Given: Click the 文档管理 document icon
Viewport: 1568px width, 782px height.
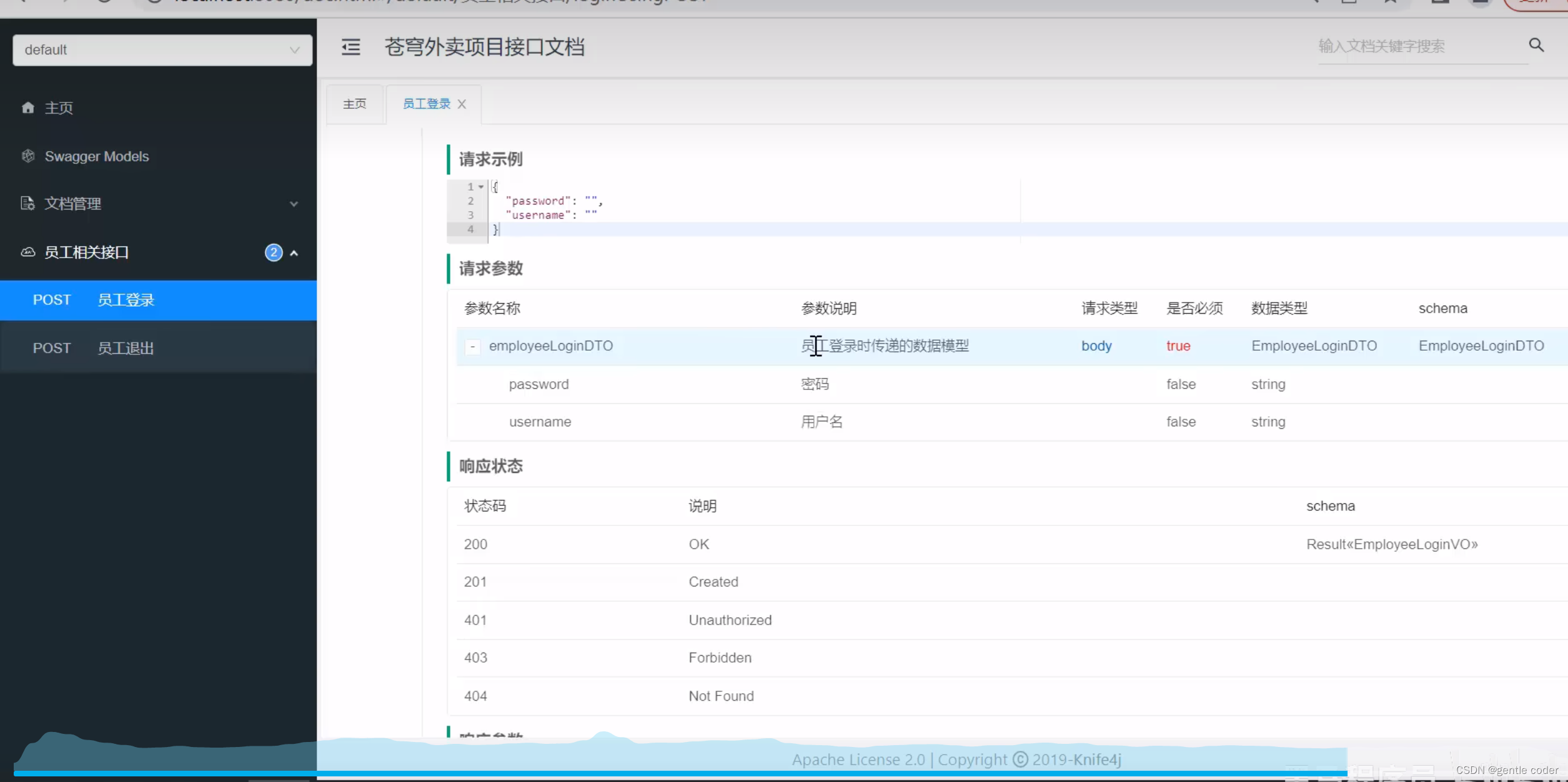Looking at the screenshot, I should click(x=27, y=203).
